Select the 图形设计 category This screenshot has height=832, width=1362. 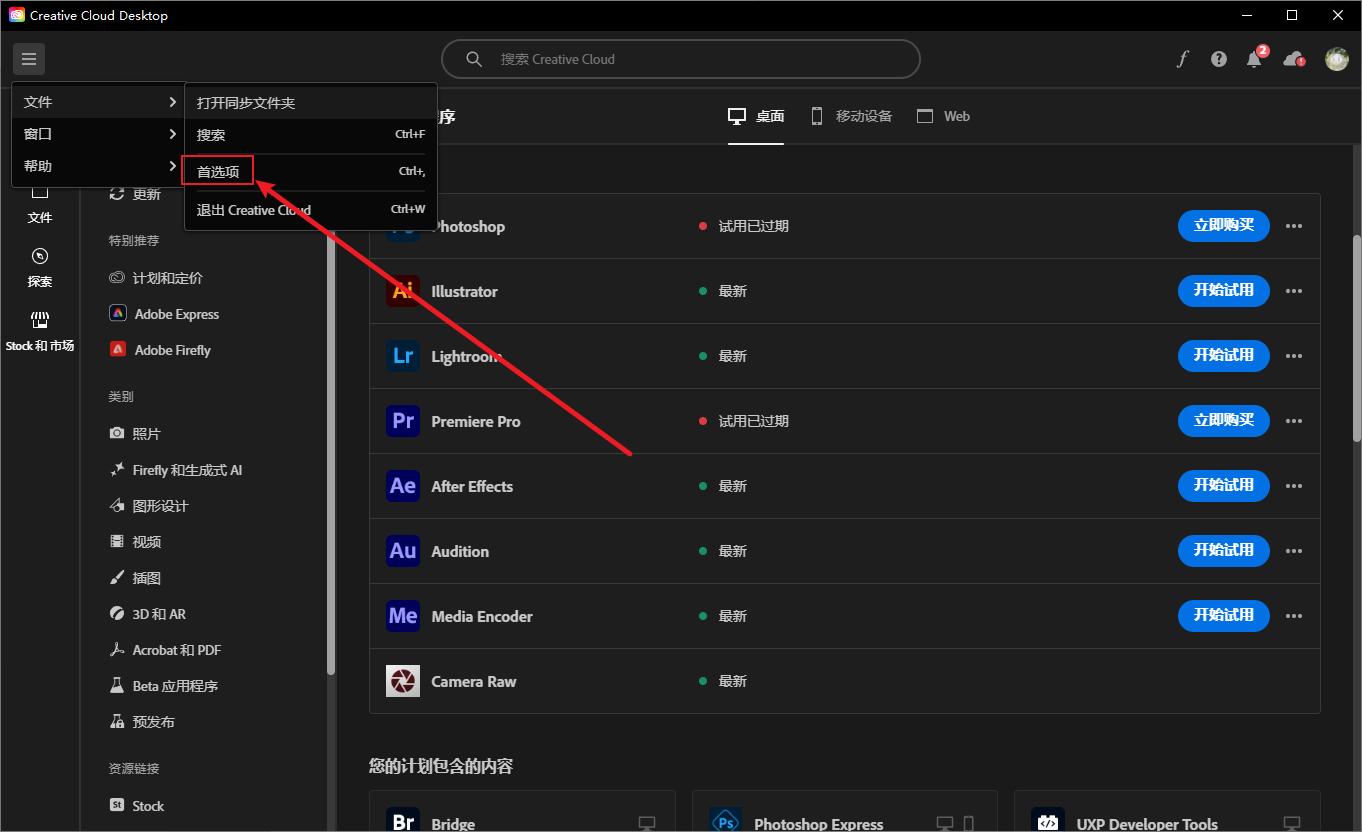tap(148, 506)
